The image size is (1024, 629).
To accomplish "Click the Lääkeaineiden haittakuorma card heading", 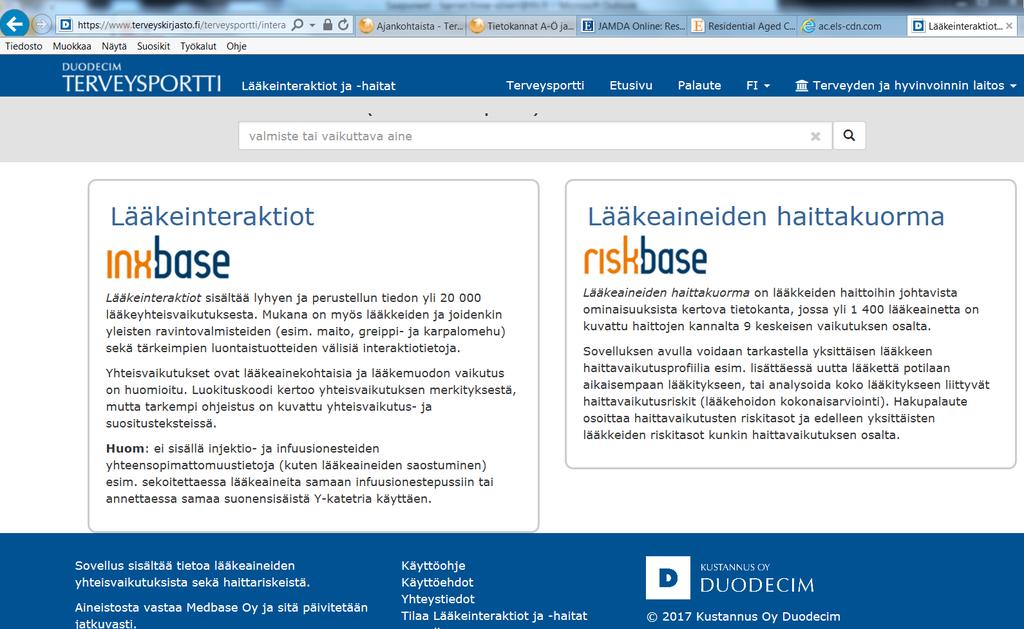I will 766,216.
